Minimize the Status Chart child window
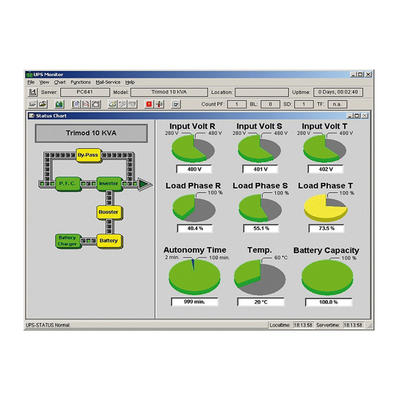This screenshot has width=400, height=400. (x=350, y=116)
